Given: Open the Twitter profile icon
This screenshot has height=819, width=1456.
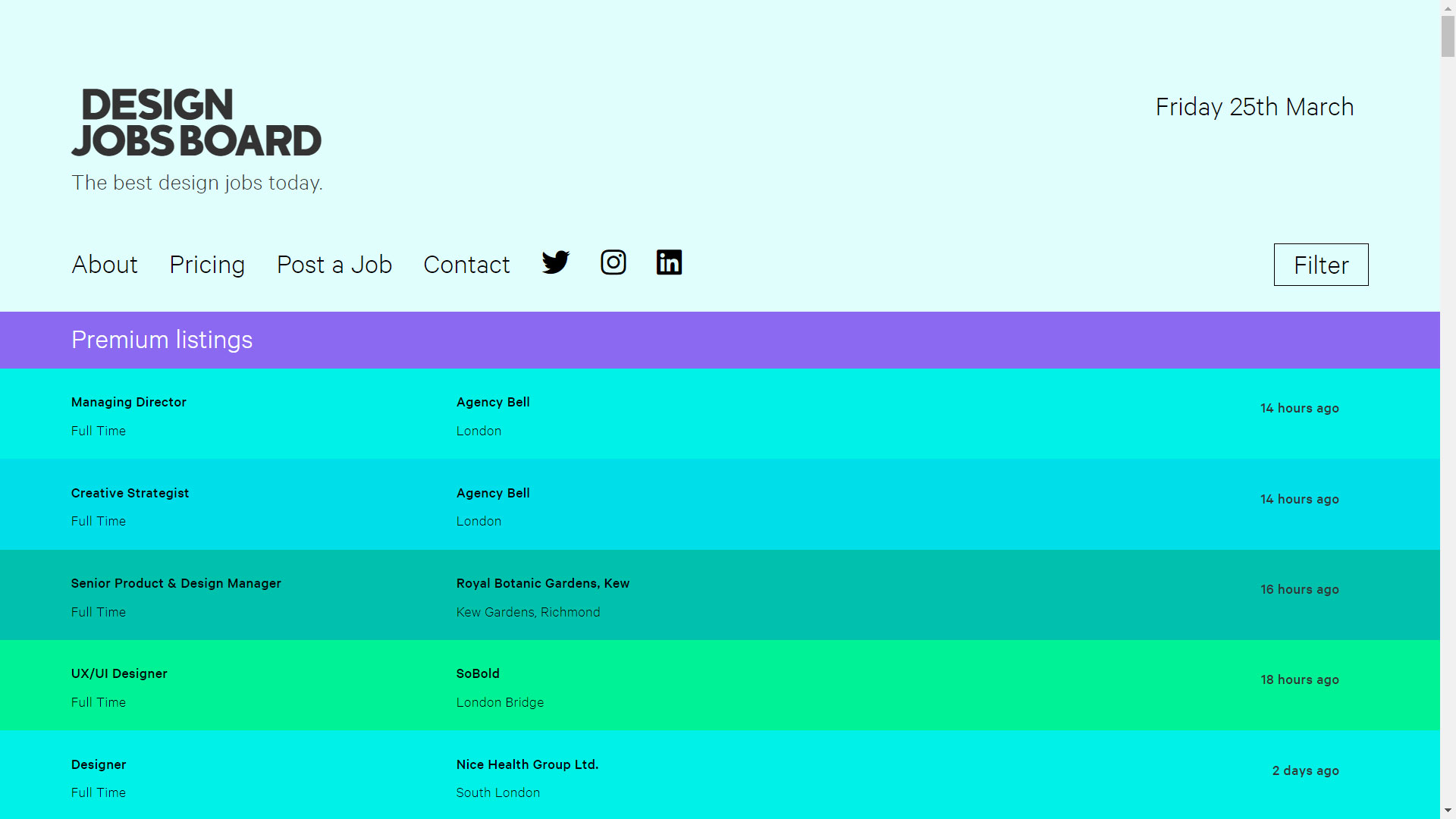Looking at the screenshot, I should 555,262.
